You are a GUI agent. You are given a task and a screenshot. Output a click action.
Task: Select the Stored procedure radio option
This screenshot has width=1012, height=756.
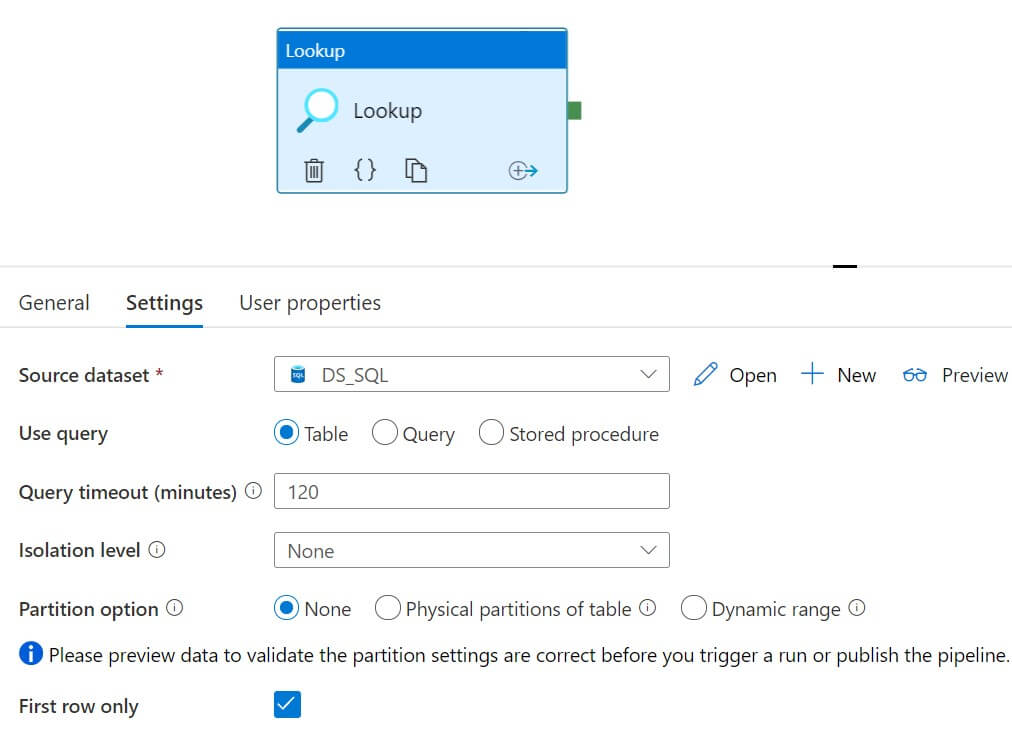tap(491, 433)
